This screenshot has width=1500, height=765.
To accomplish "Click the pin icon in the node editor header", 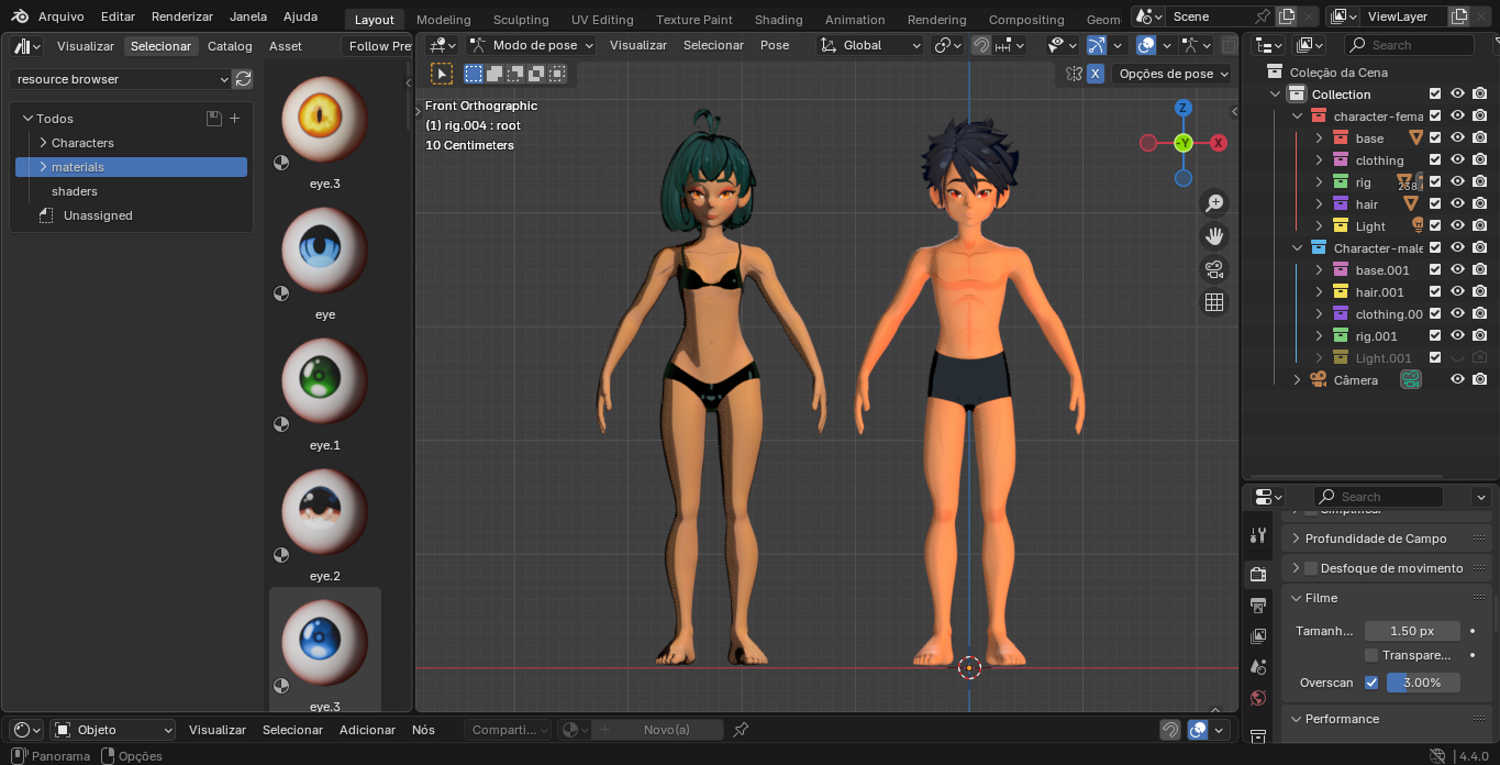I will 741,730.
